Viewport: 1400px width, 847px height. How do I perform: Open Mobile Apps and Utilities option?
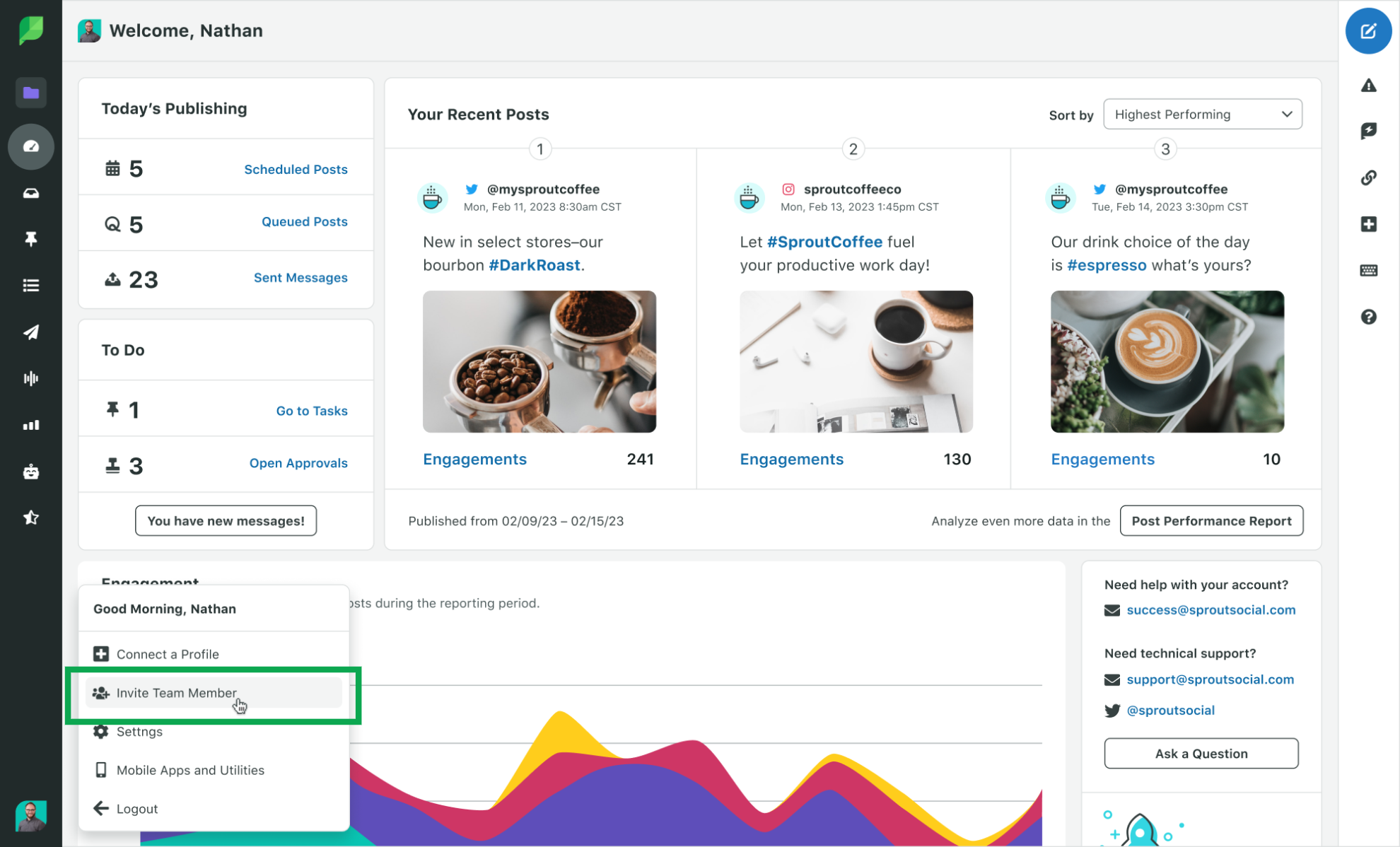[190, 769]
